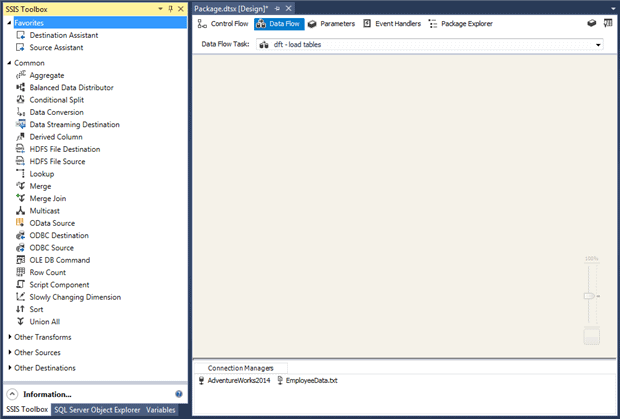Collapse the Favorites section
Image resolution: width=620 pixels, height=419 pixels.
(x=9, y=23)
